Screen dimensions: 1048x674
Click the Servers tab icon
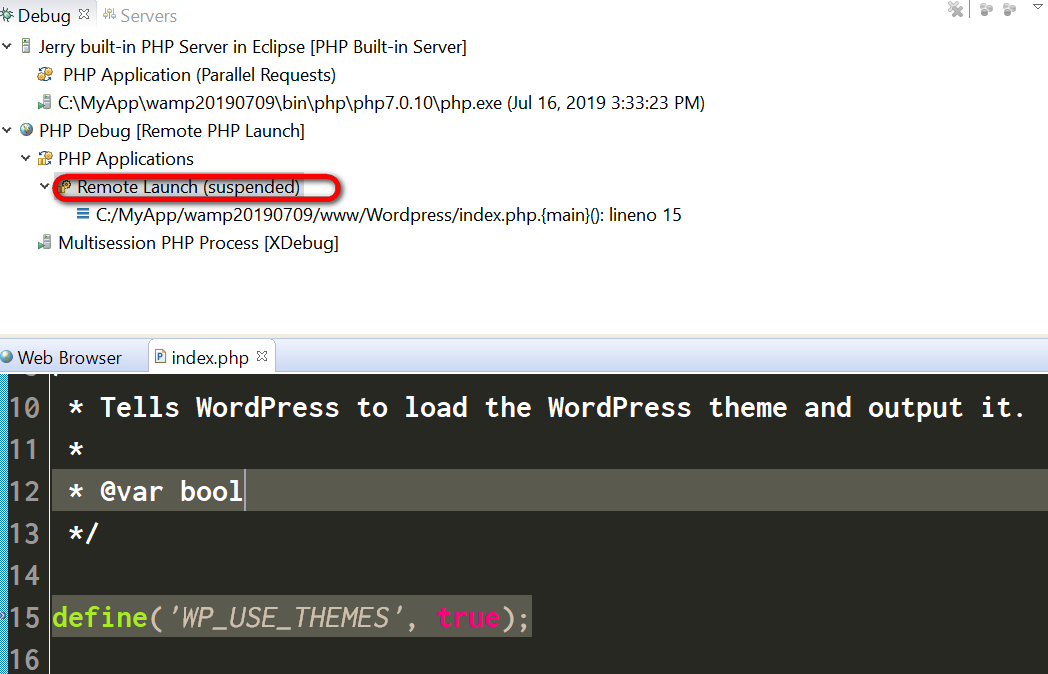point(110,15)
